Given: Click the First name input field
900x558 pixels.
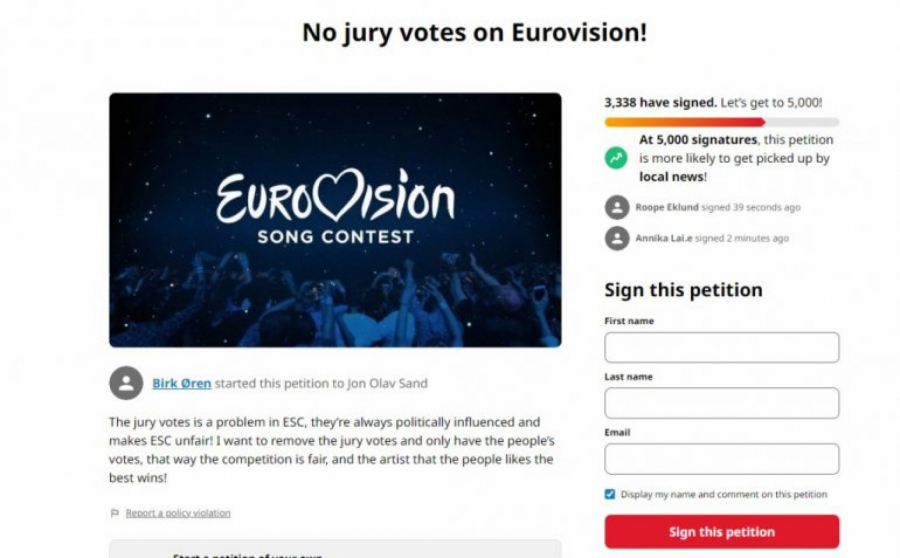Looking at the screenshot, I should click(x=721, y=348).
